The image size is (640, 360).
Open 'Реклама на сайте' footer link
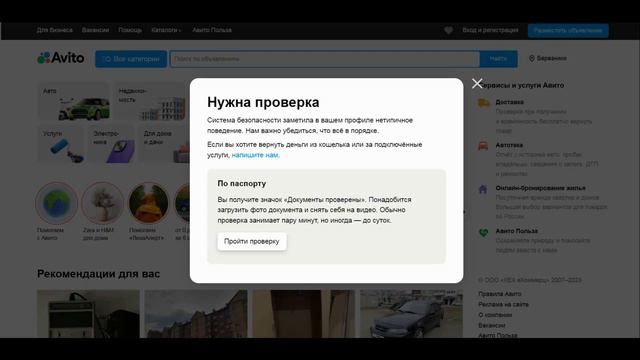click(x=503, y=304)
